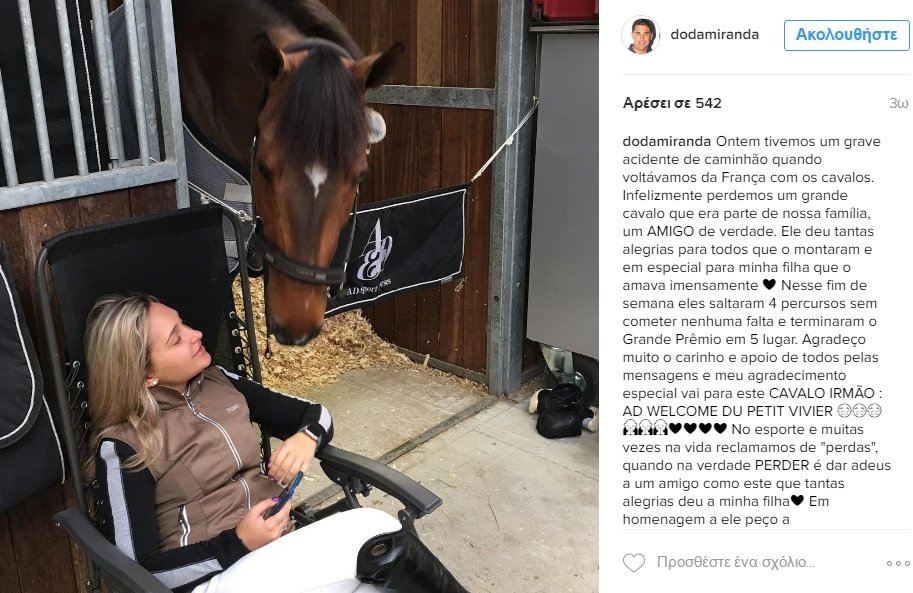The height and width of the screenshot is (593, 913).
Task: Like the post with the heart icon
Action: point(634,563)
